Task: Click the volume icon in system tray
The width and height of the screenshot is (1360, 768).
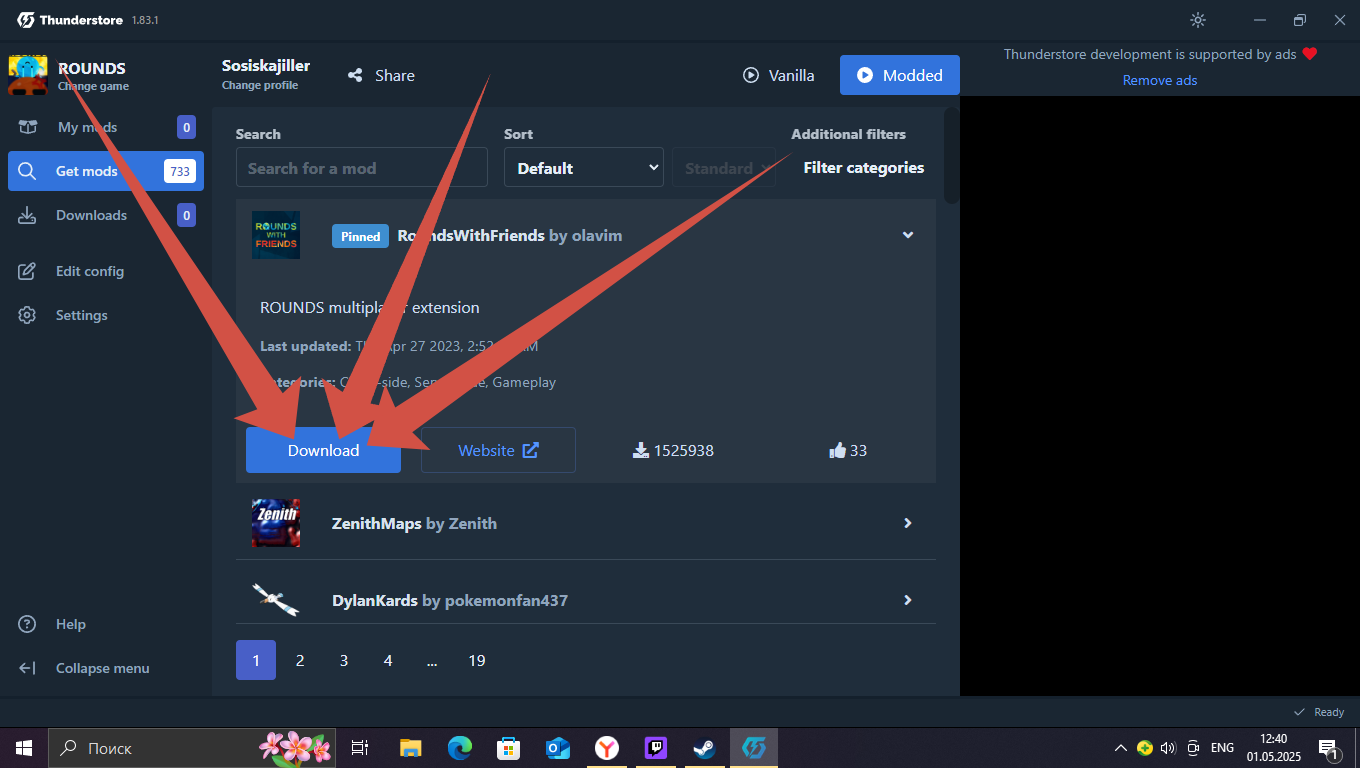Action: pyautogui.click(x=1168, y=748)
